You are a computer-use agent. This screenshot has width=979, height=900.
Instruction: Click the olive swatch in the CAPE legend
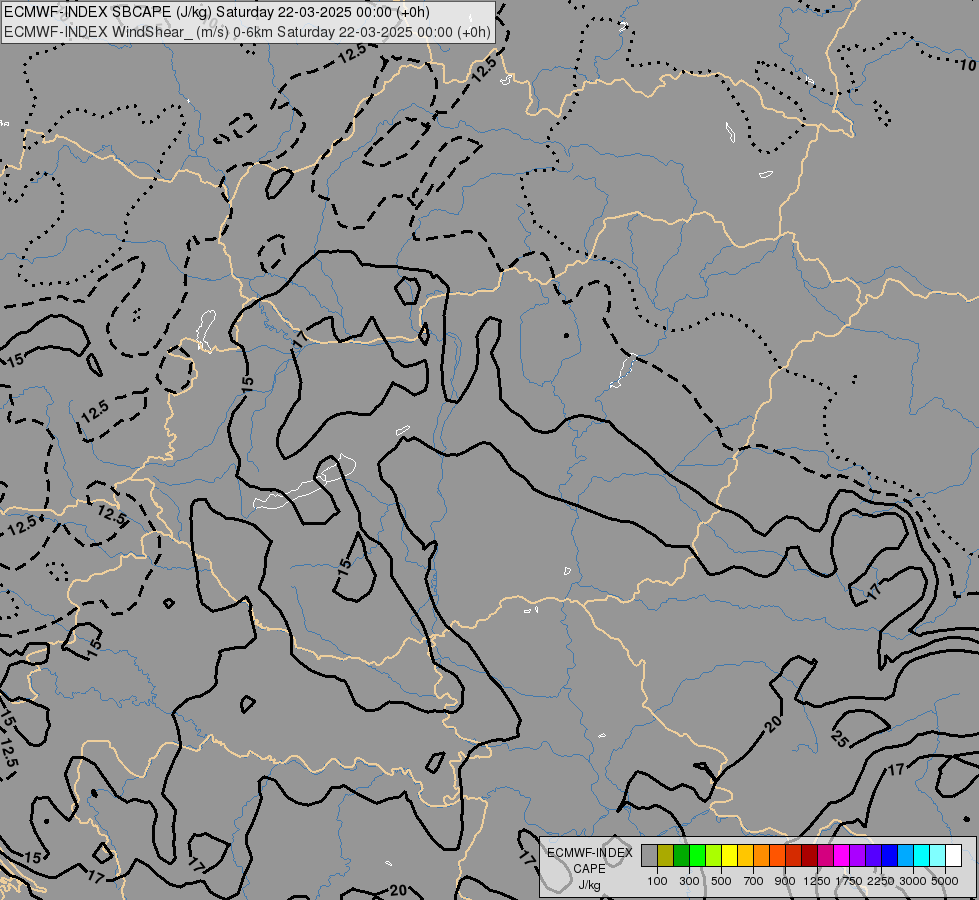[x=666, y=855]
